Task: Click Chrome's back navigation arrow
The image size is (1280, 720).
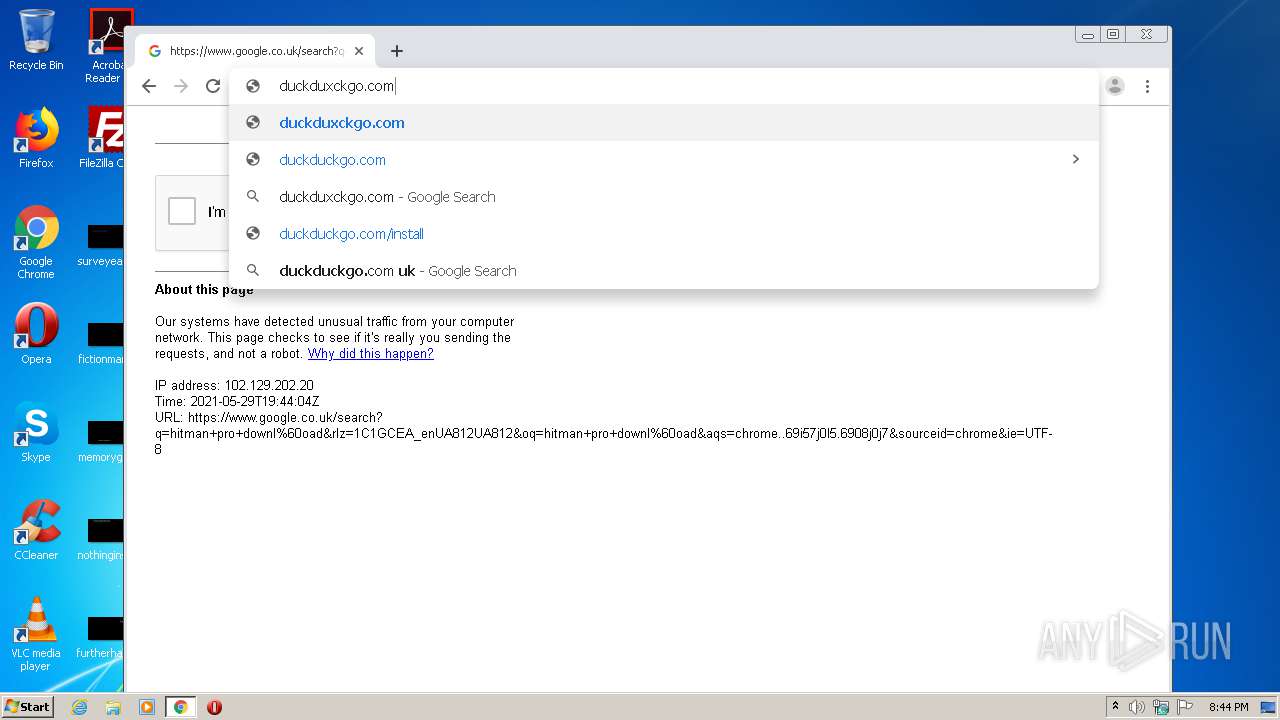Action: coord(149,86)
